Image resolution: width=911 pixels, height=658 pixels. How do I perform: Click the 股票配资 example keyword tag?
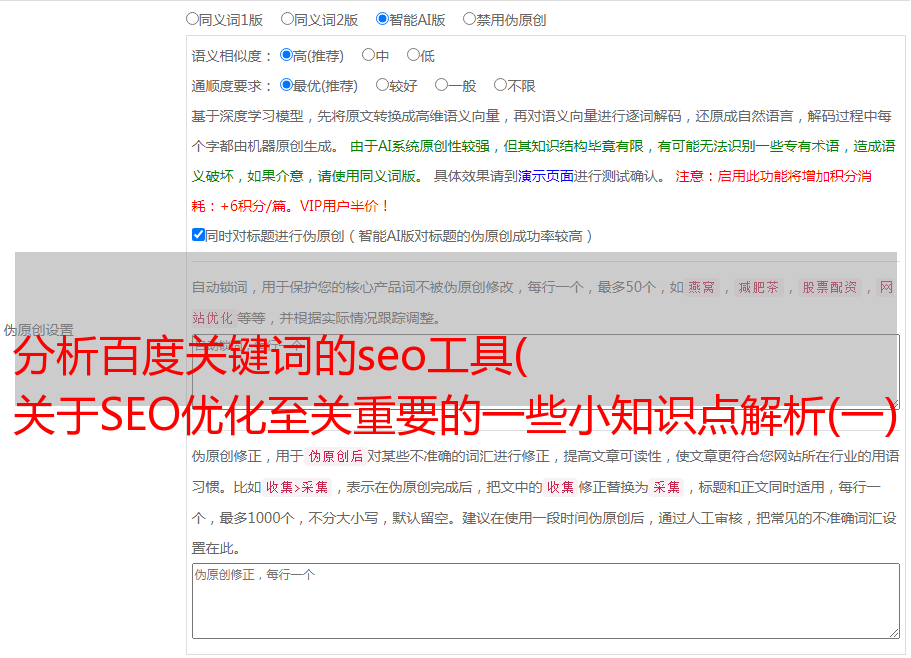[x=830, y=287]
